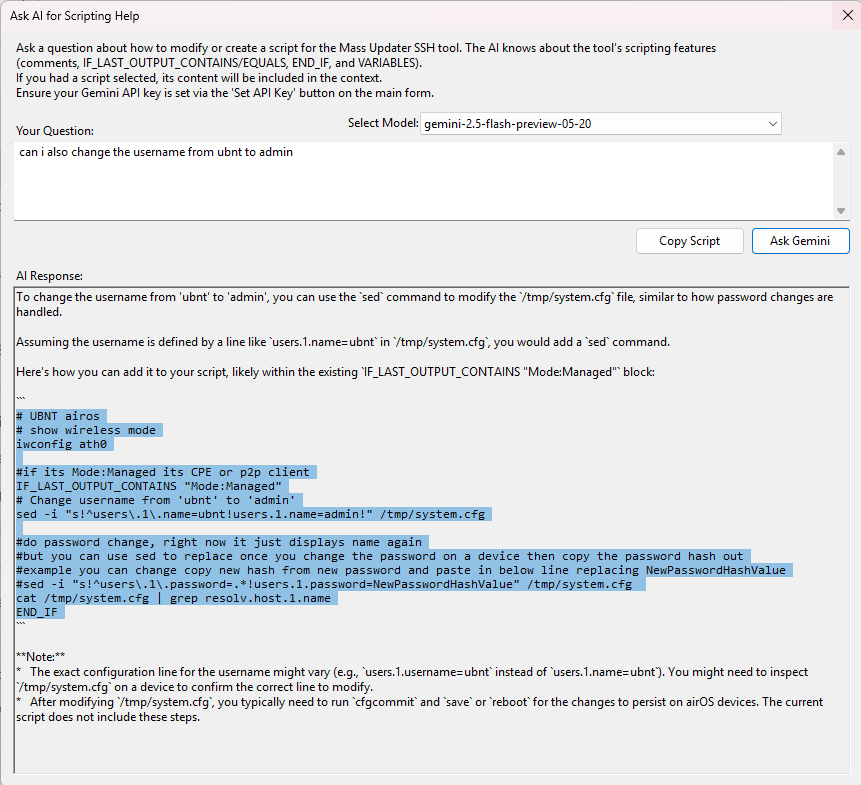
Task: Click into the Your Question text box
Action: (423, 181)
